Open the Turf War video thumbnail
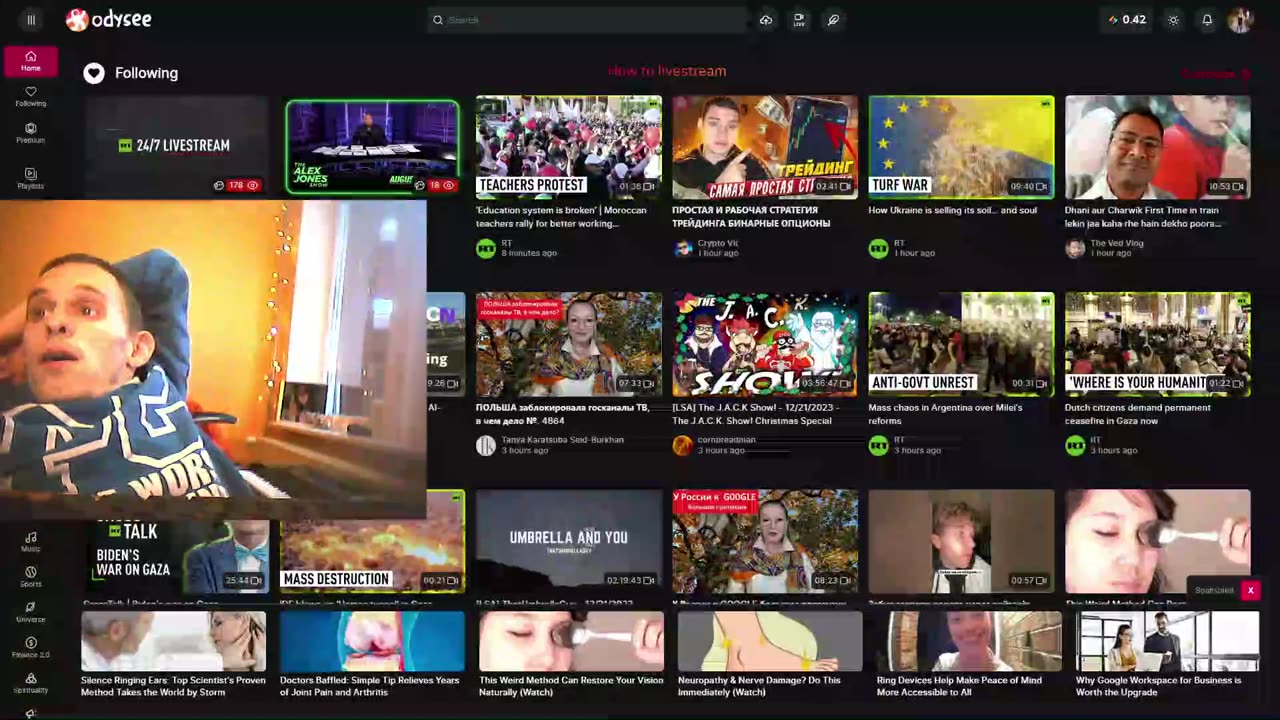 tap(961, 147)
